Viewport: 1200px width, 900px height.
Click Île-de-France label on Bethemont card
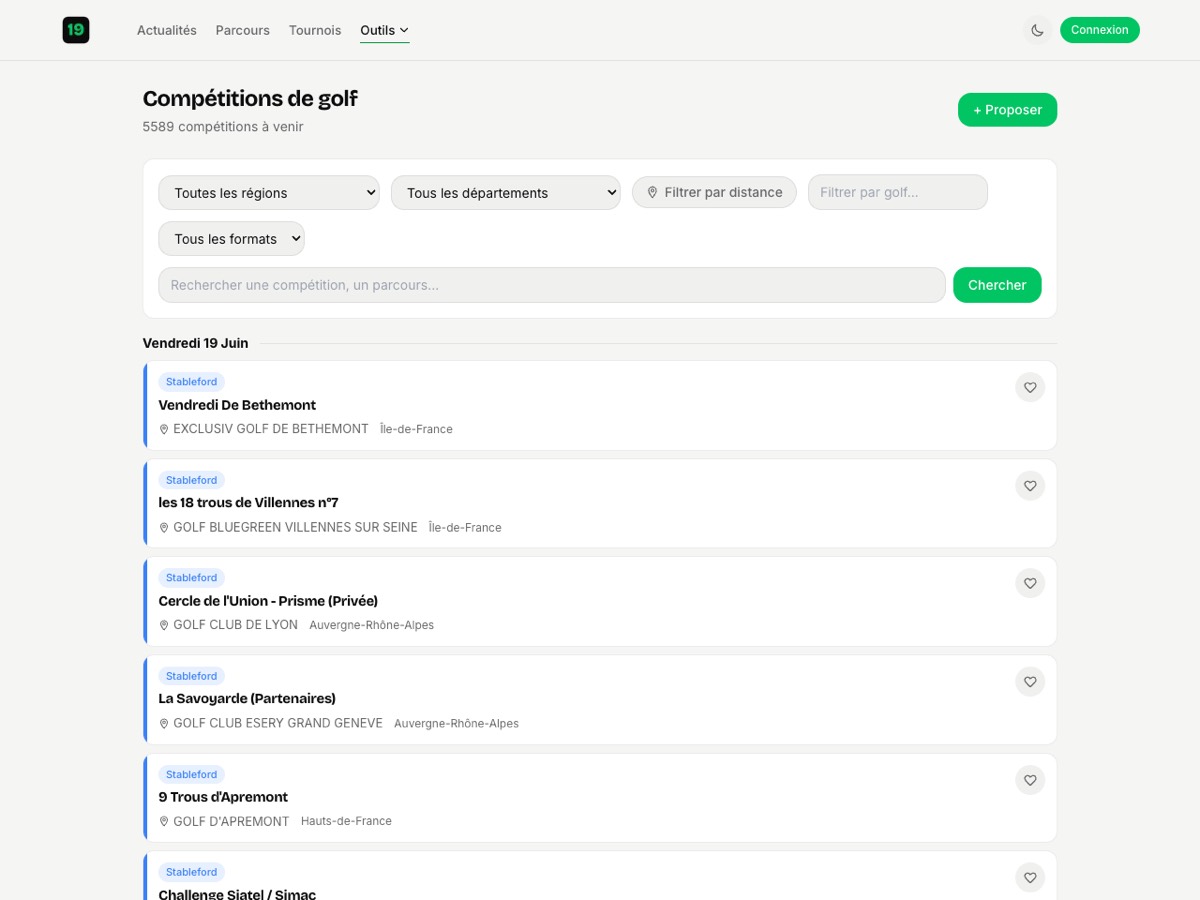pyautogui.click(x=416, y=429)
